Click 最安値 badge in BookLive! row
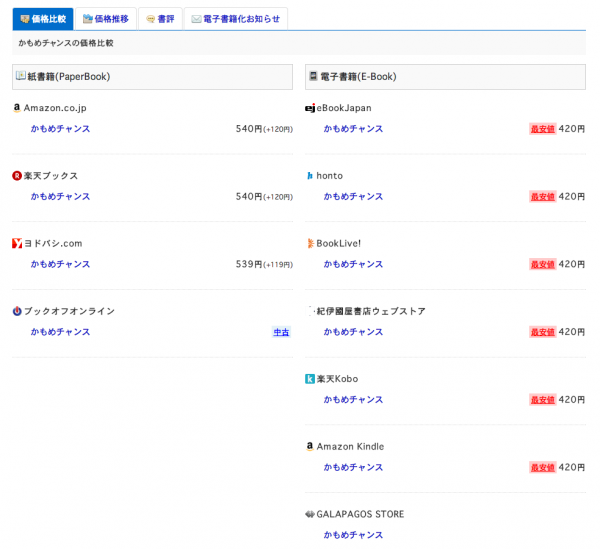Viewport: 600px width, 549px height. [x=543, y=264]
